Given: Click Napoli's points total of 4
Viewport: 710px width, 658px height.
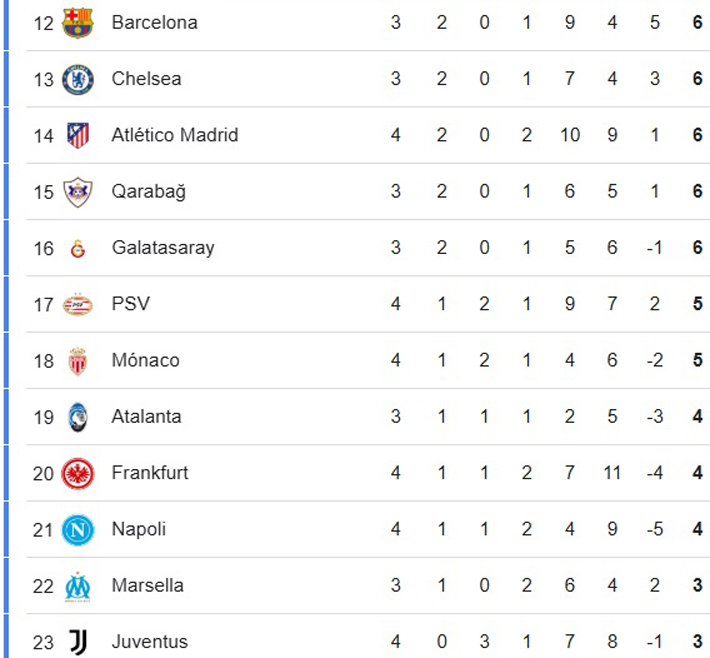Looking at the screenshot, I should point(698,529).
